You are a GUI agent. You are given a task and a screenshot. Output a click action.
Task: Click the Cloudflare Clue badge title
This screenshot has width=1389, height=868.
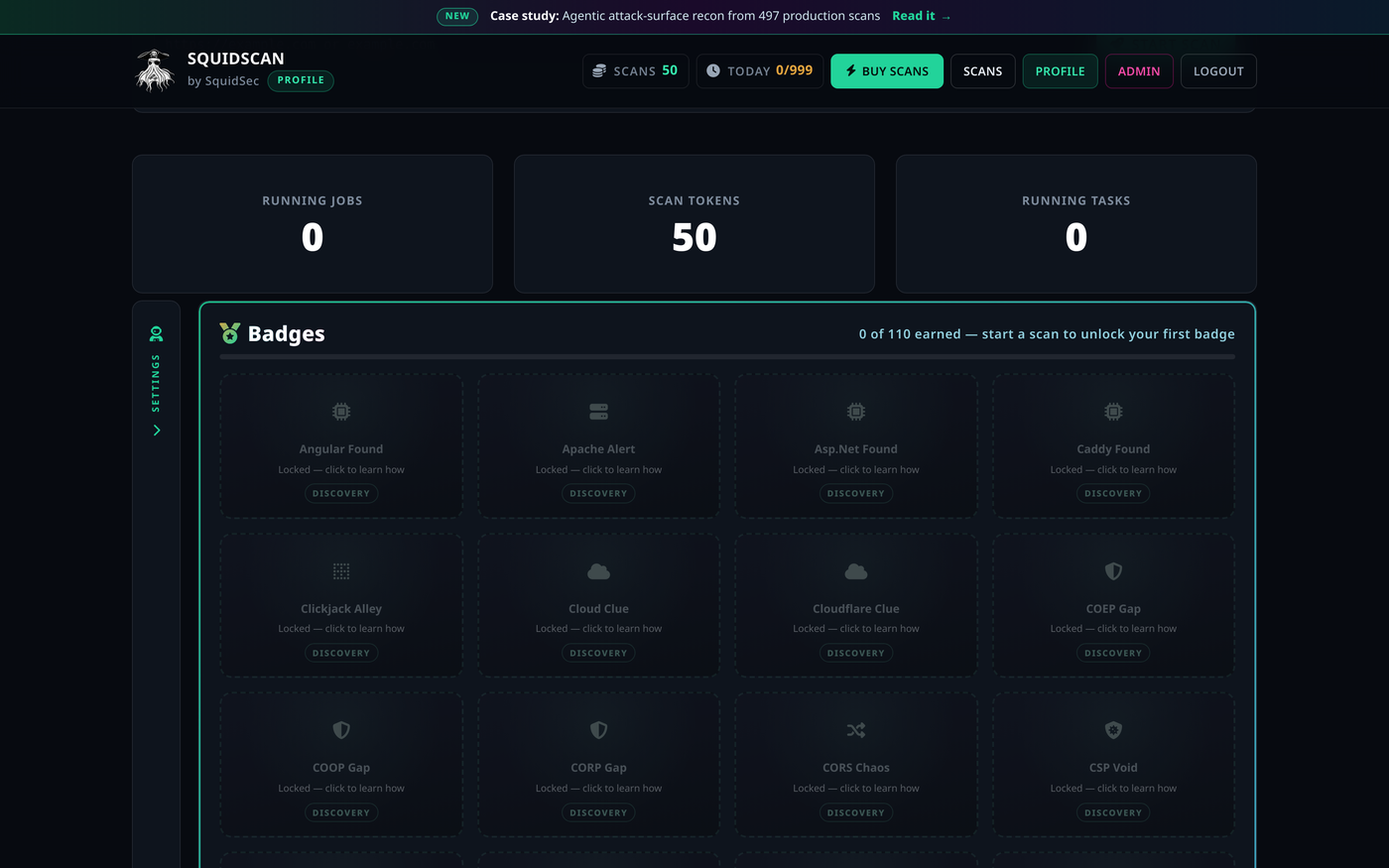856,609
